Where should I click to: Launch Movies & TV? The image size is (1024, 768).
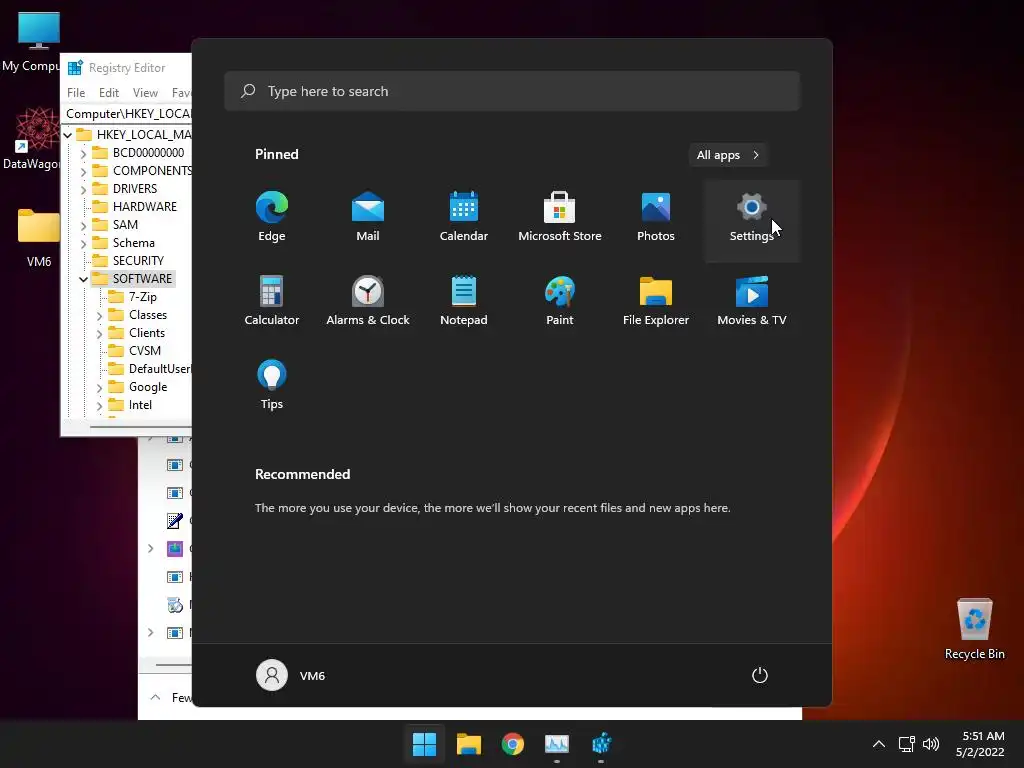752,301
